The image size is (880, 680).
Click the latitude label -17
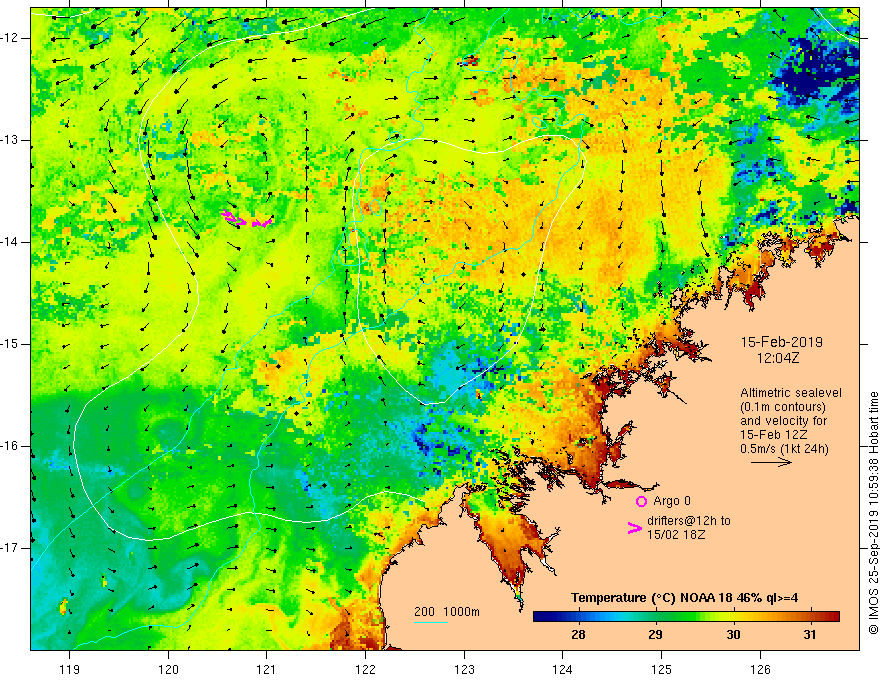coord(11,548)
